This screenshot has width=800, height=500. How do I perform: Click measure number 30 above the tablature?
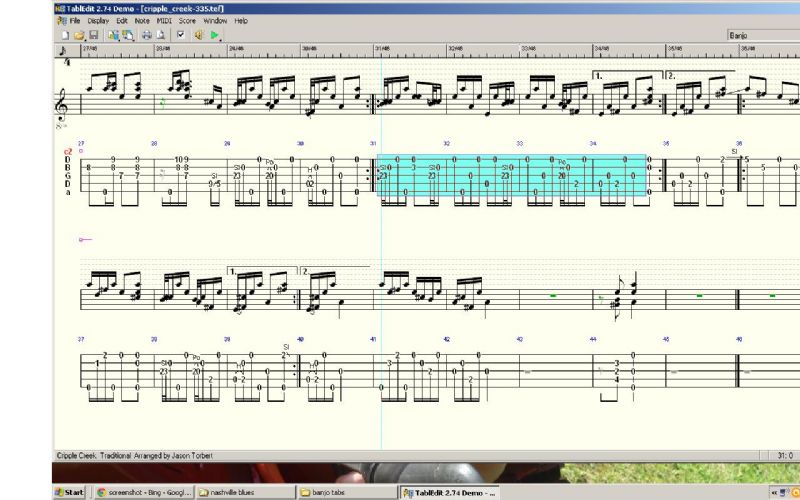tap(301, 144)
